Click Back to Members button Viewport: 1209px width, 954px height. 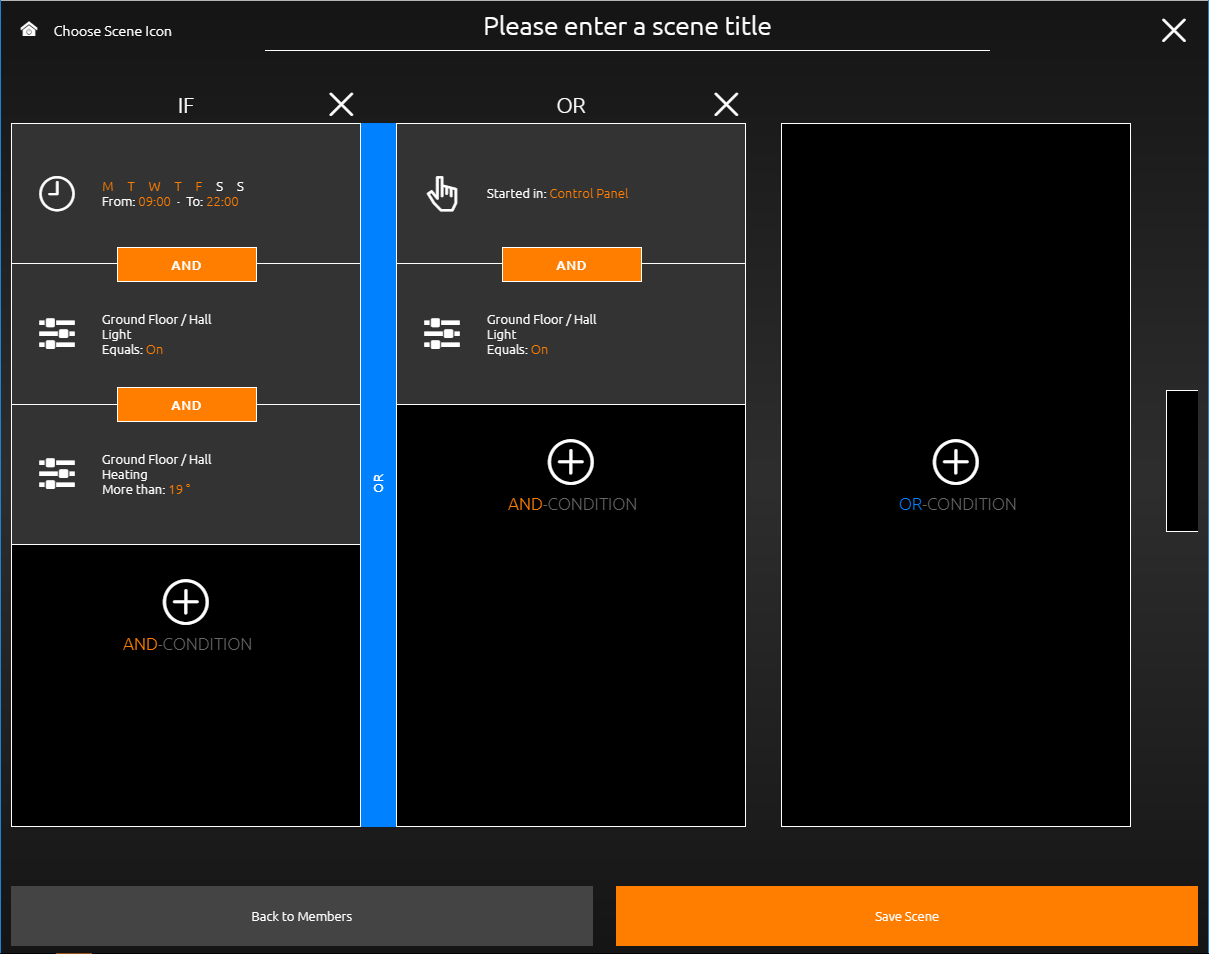click(302, 916)
